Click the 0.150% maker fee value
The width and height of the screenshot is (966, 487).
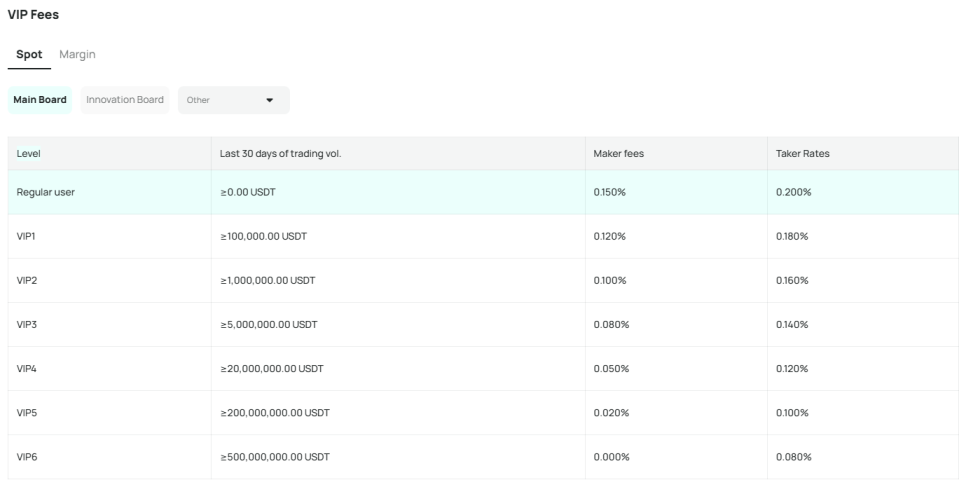[x=609, y=192]
